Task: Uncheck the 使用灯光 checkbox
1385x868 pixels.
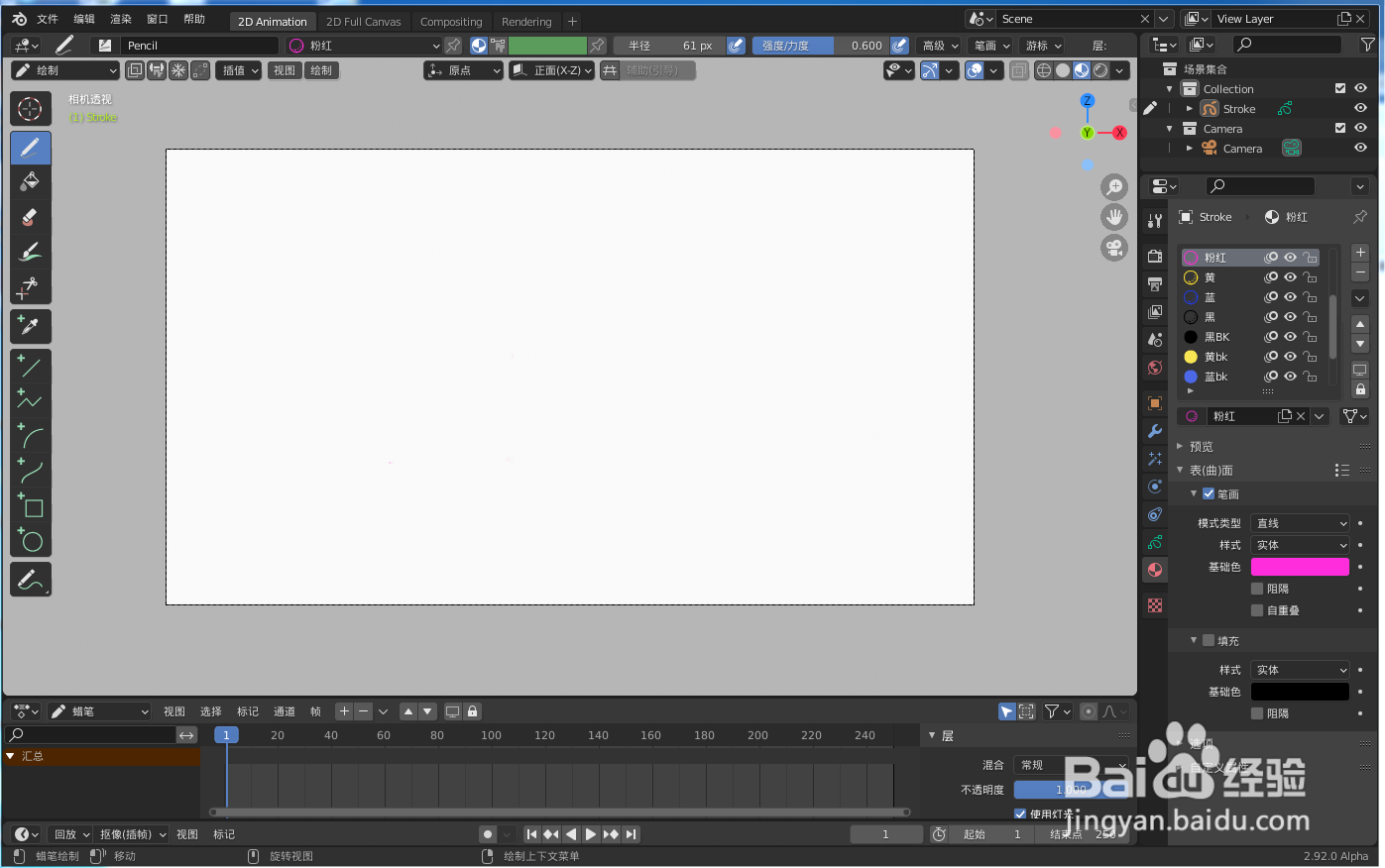Action: [x=1020, y=814]
